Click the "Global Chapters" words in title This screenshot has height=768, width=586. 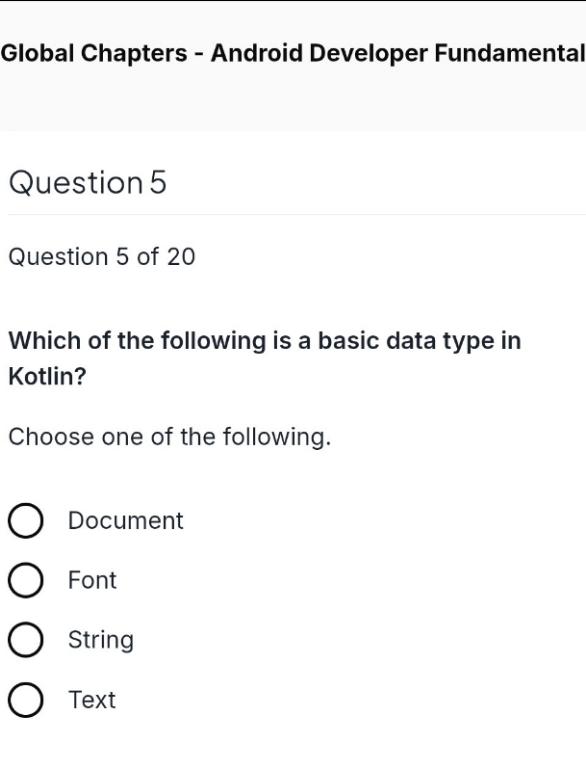94,53
